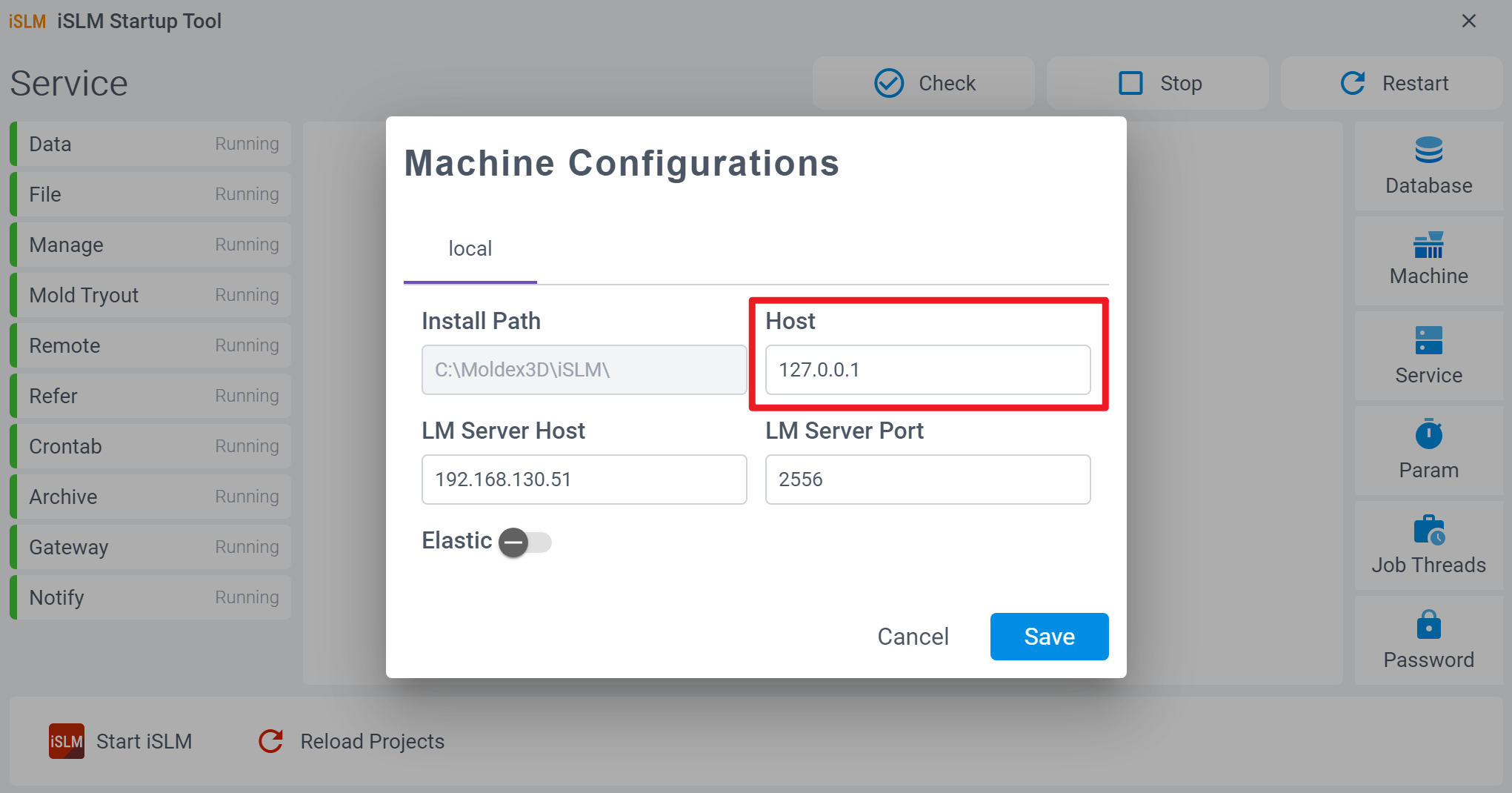Close the iSLM Startup Tool window

1468,21
